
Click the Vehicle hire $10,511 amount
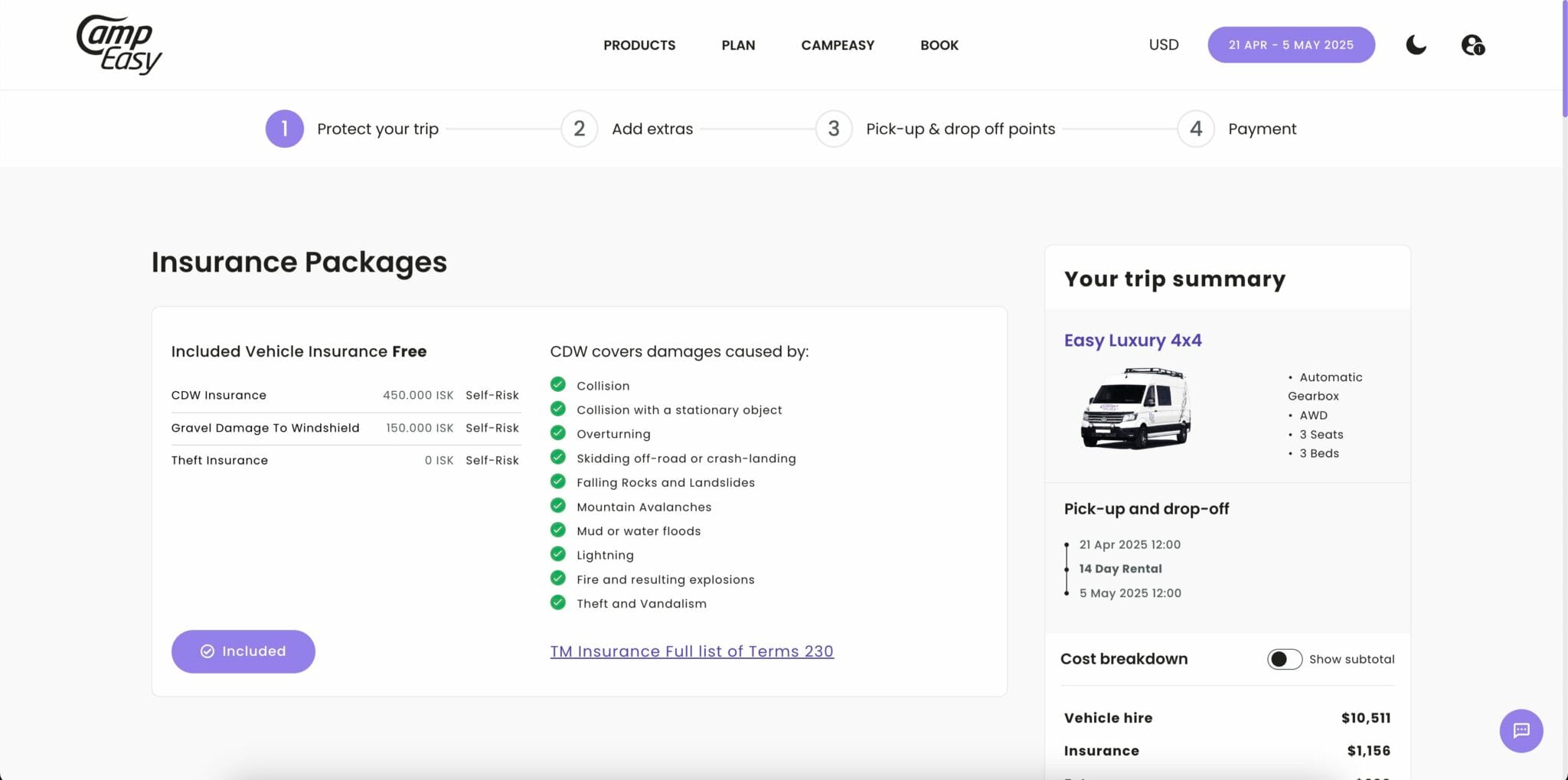coord(1366,718)
